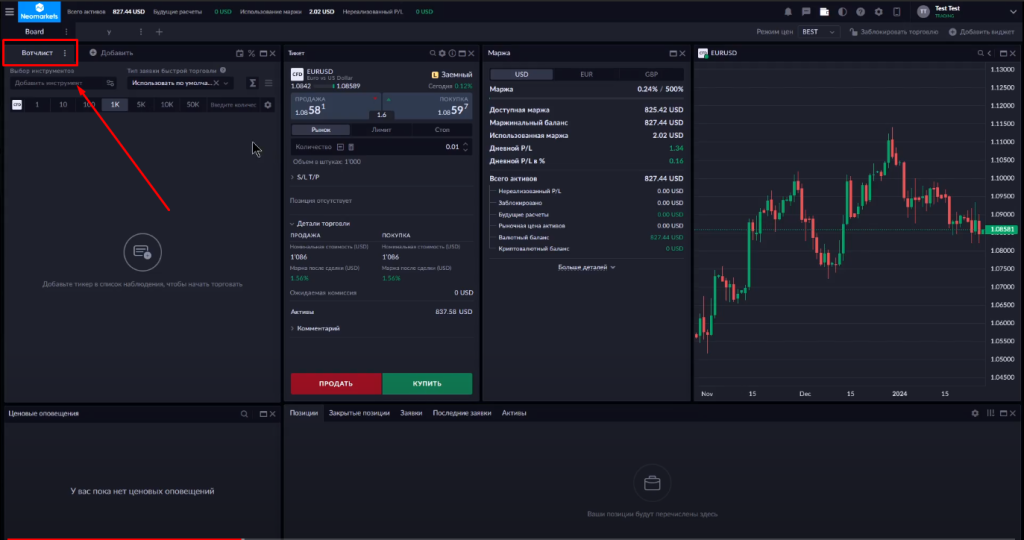Open the calculator icon next to Количество

pos(351,147)
